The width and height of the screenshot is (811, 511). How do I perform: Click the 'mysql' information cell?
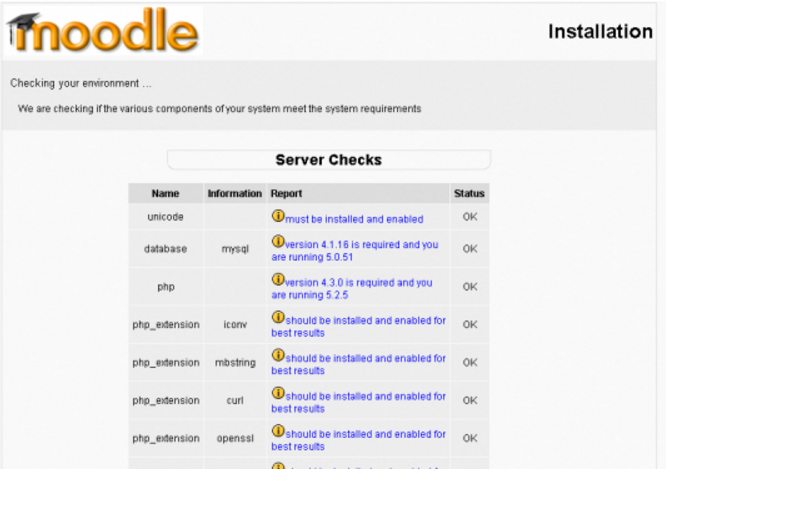pyautogui.click(x=235, y=249)
